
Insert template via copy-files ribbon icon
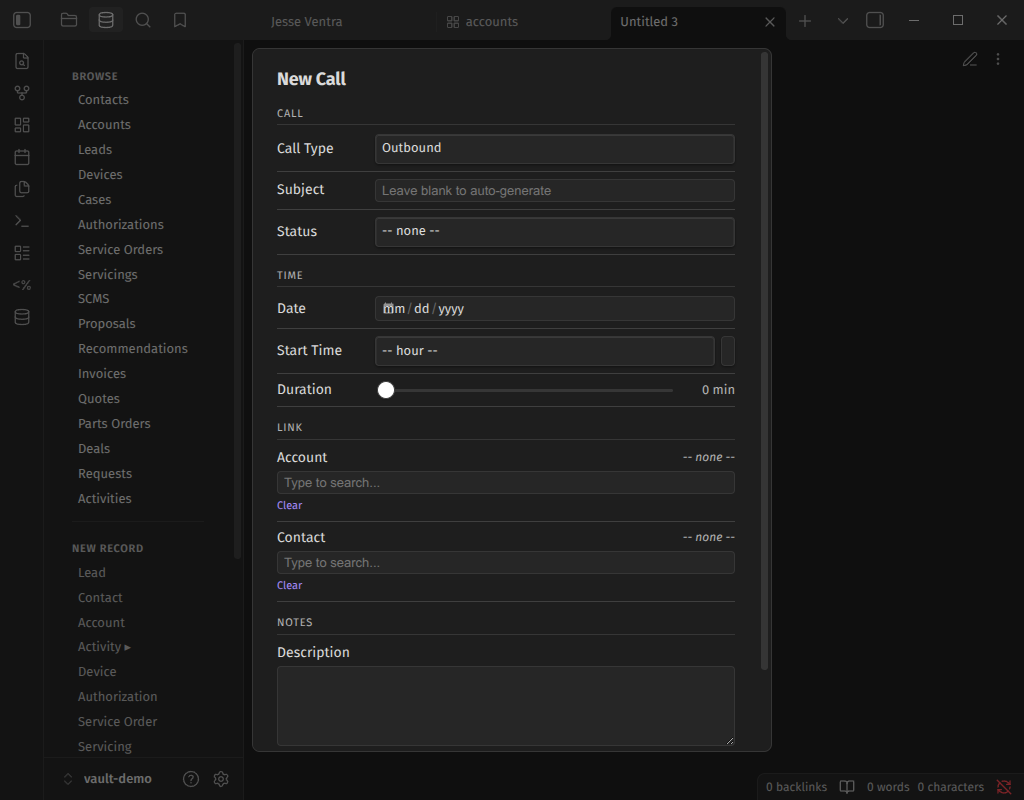22,189
